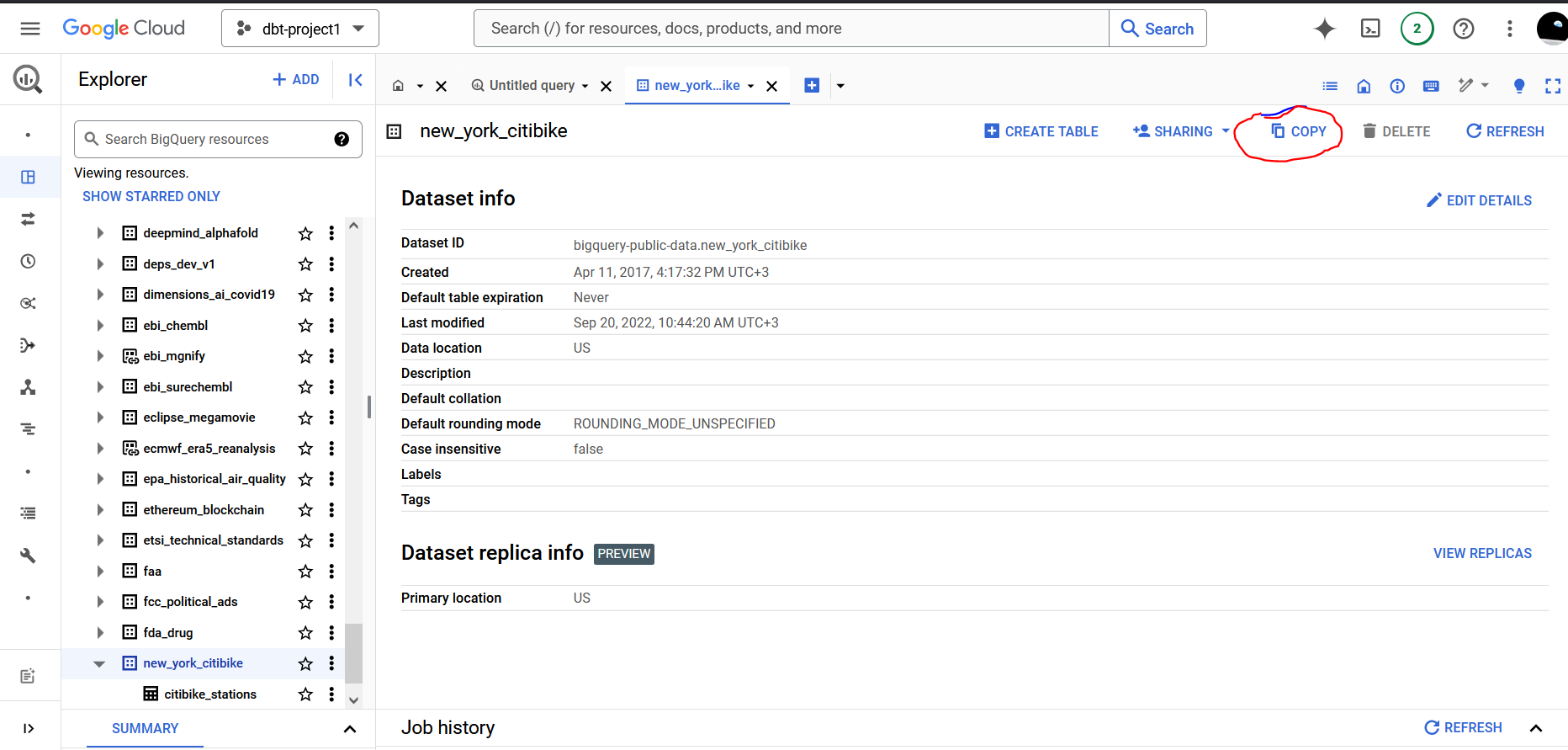Star the fda_drug dataset

[x=305, y=633]
